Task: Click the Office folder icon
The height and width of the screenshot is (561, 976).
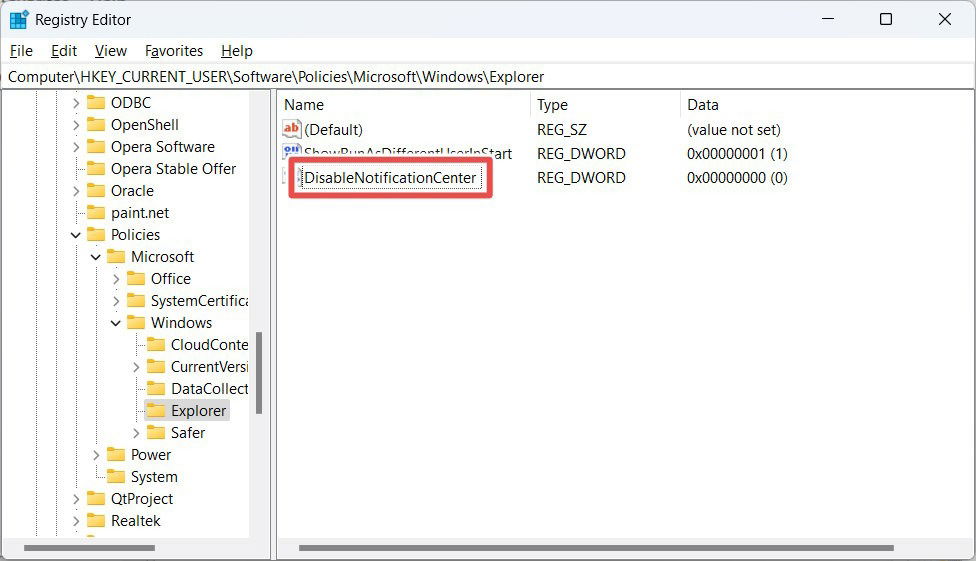Action: [136, 279]
